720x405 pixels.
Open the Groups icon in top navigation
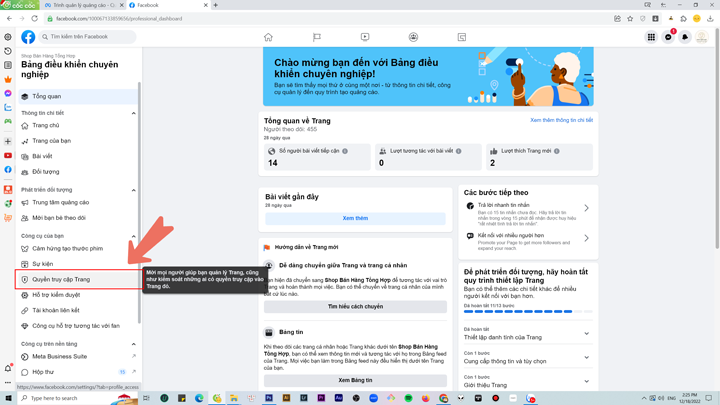click(x=413, y=37)
